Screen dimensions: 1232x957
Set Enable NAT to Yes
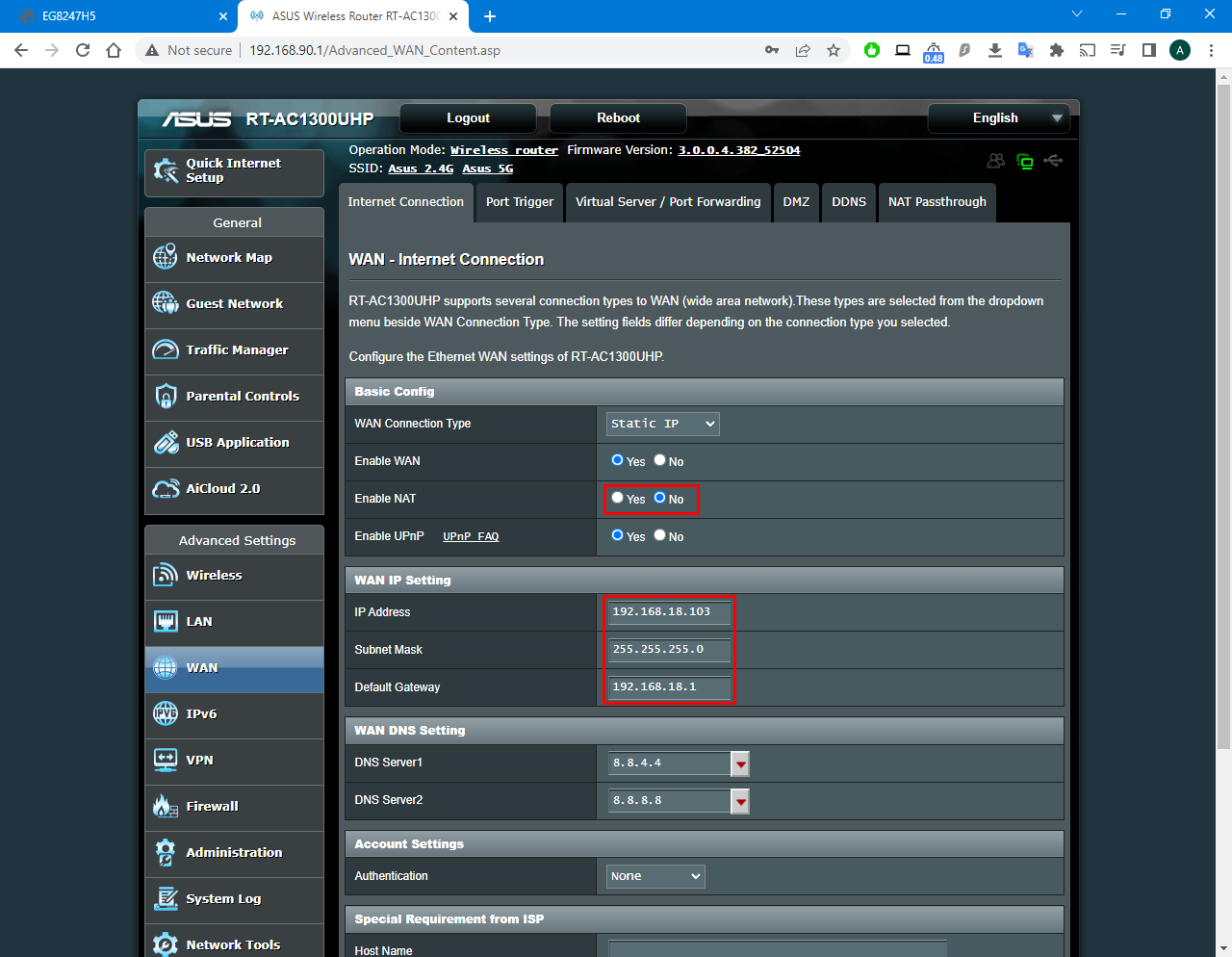tap(617, 498)
